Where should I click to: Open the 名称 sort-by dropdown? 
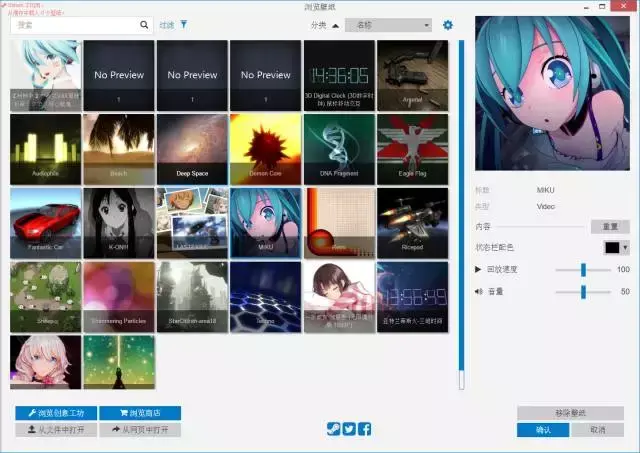388,25
